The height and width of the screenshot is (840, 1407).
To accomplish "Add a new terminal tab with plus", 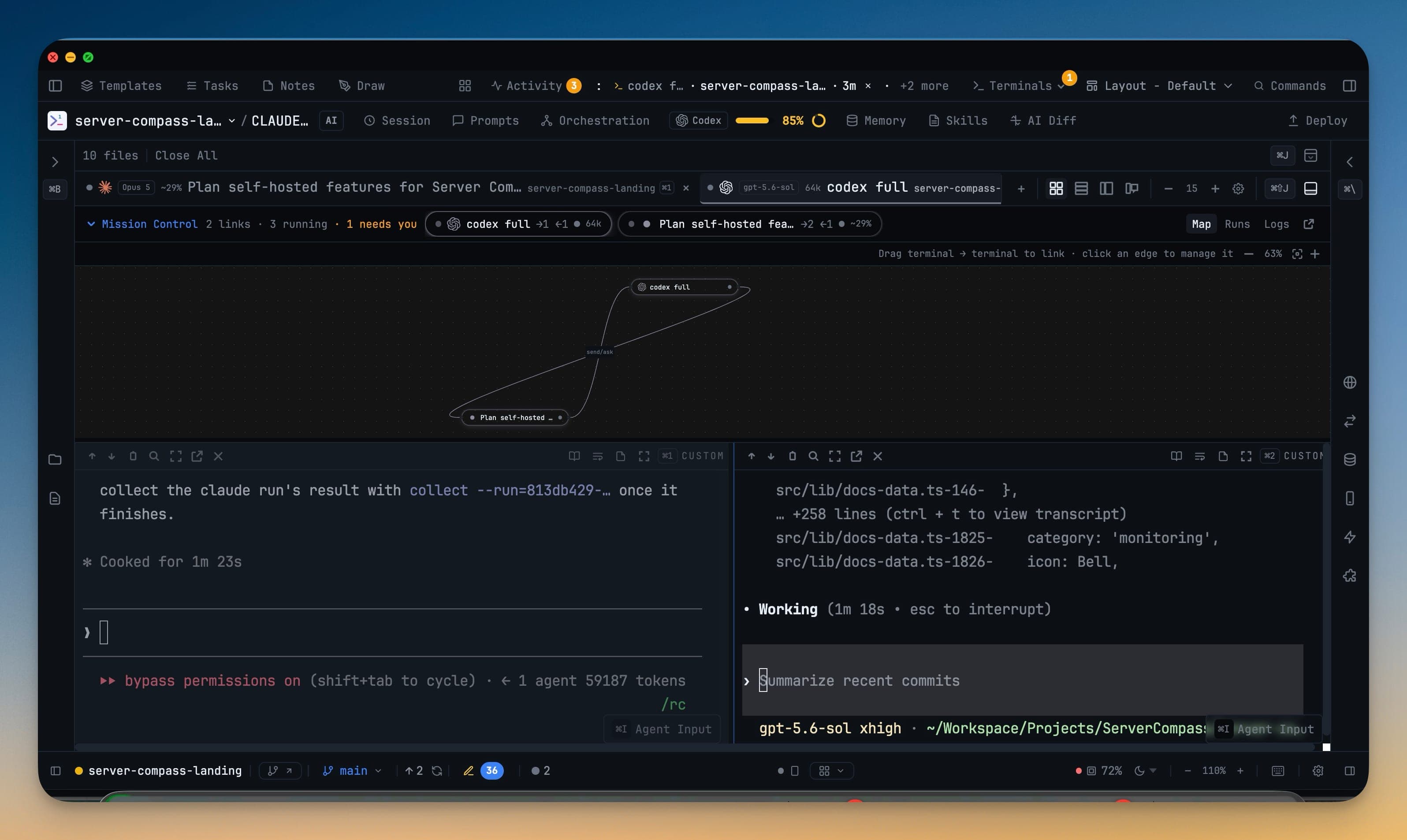I will click(x=1021, y=189).
